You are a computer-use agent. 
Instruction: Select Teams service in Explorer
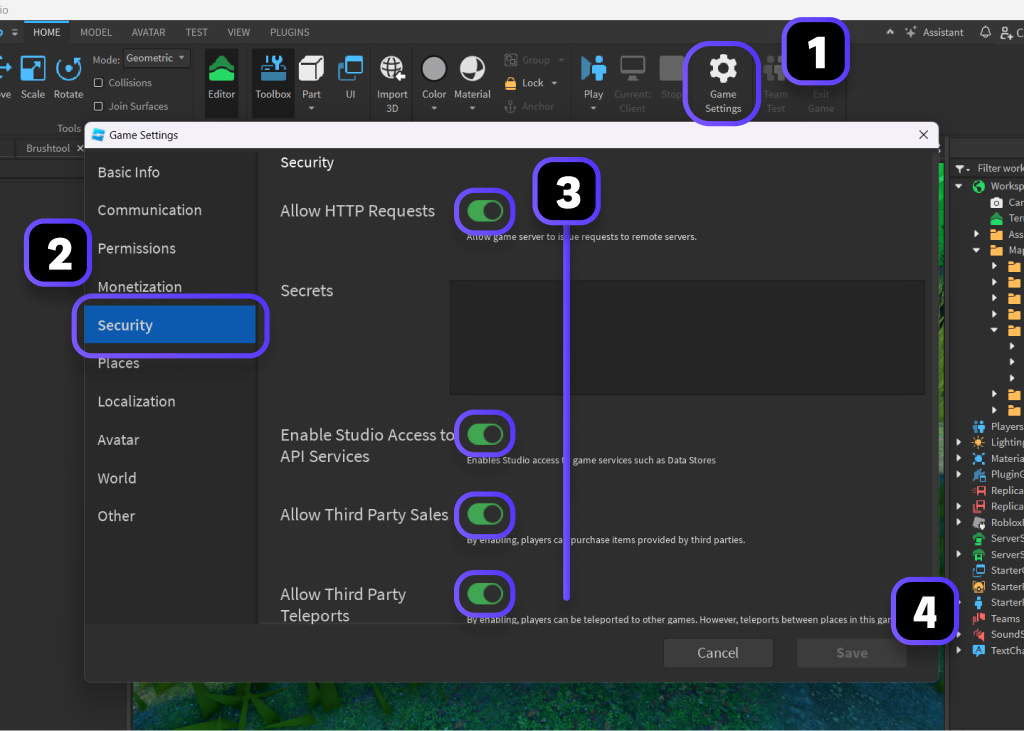pos(997,619)
